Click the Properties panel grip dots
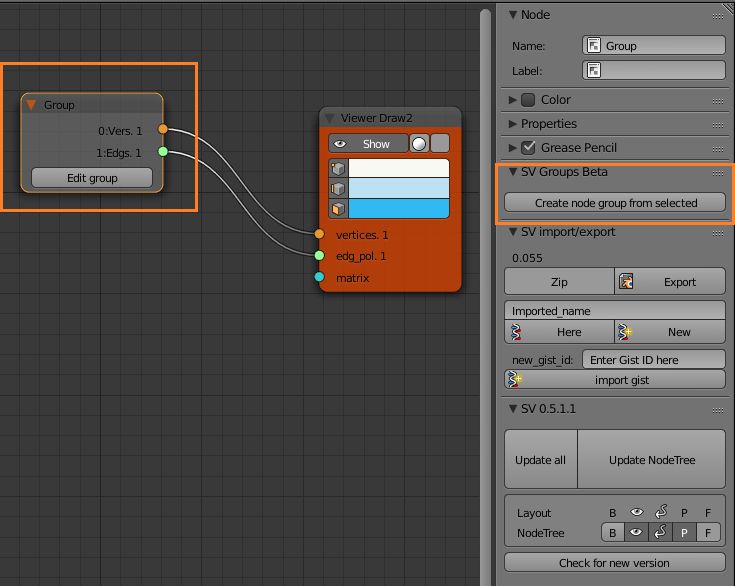Viewport: 735px width, 586px height. click(x=718, y=125)
